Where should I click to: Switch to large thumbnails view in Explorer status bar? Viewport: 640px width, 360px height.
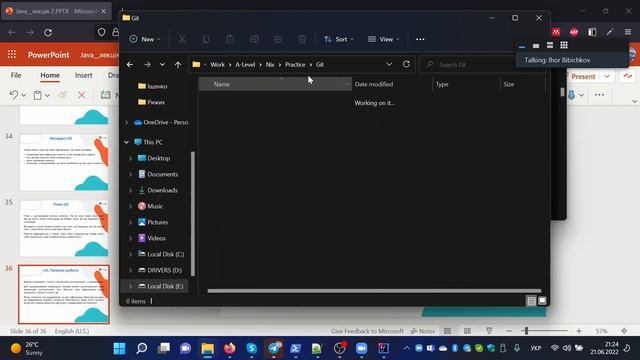(542, 301)
